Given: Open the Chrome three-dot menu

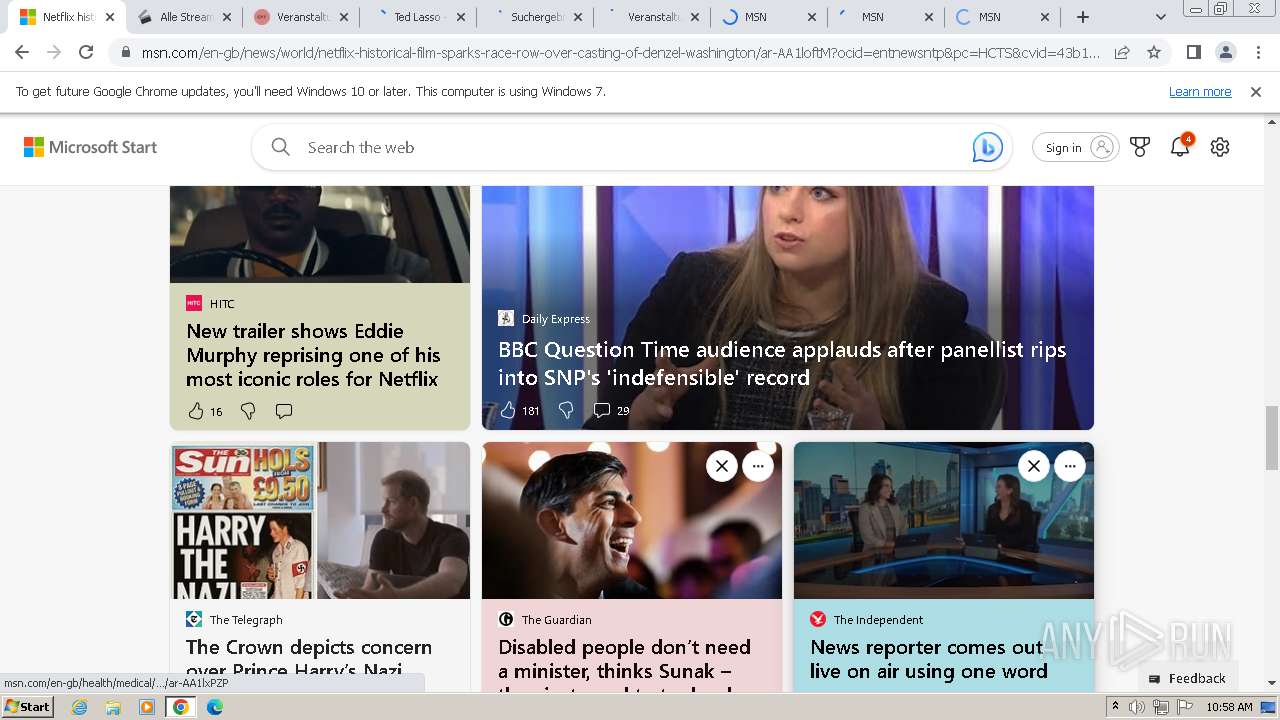Looking at the screenshot, I should click(x=1258, y=52).
